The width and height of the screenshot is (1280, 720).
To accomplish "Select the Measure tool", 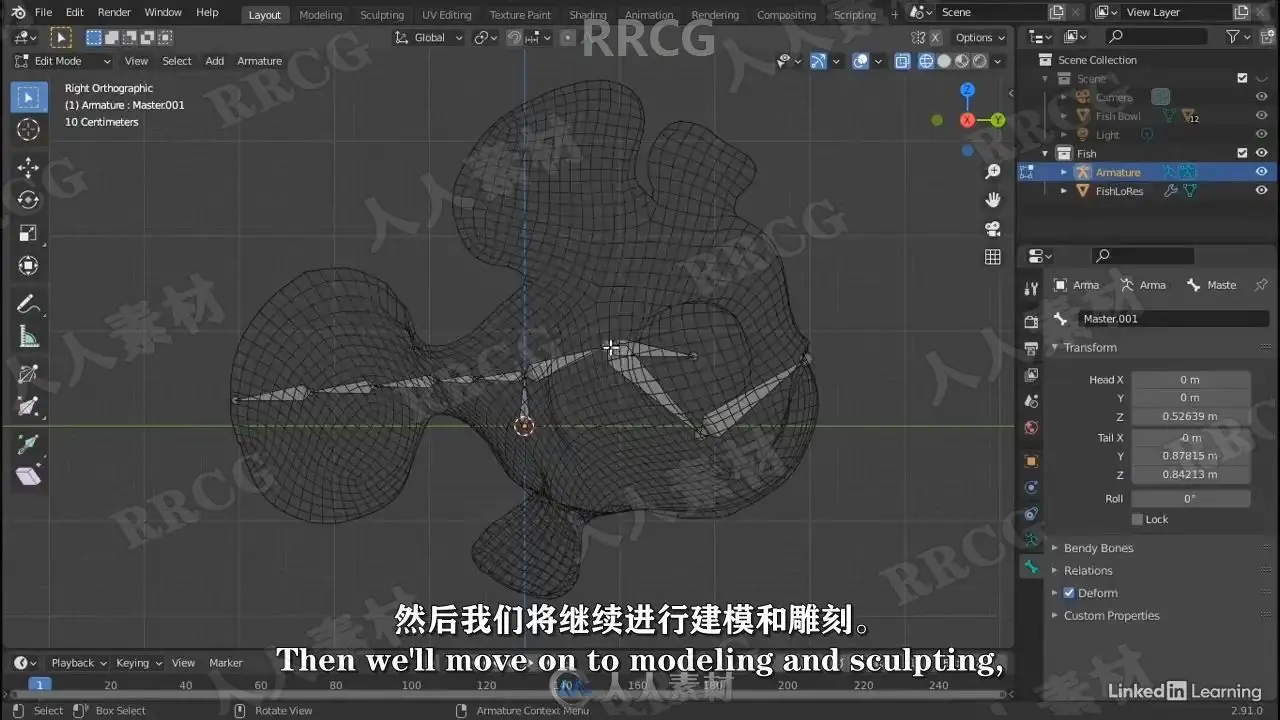I will 28,337.
